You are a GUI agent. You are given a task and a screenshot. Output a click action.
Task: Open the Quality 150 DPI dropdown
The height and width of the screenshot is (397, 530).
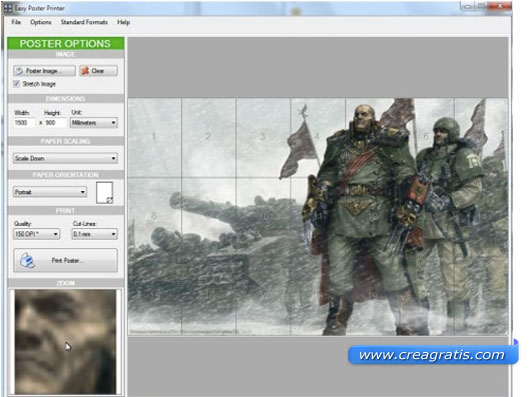[x=37, y=234]
